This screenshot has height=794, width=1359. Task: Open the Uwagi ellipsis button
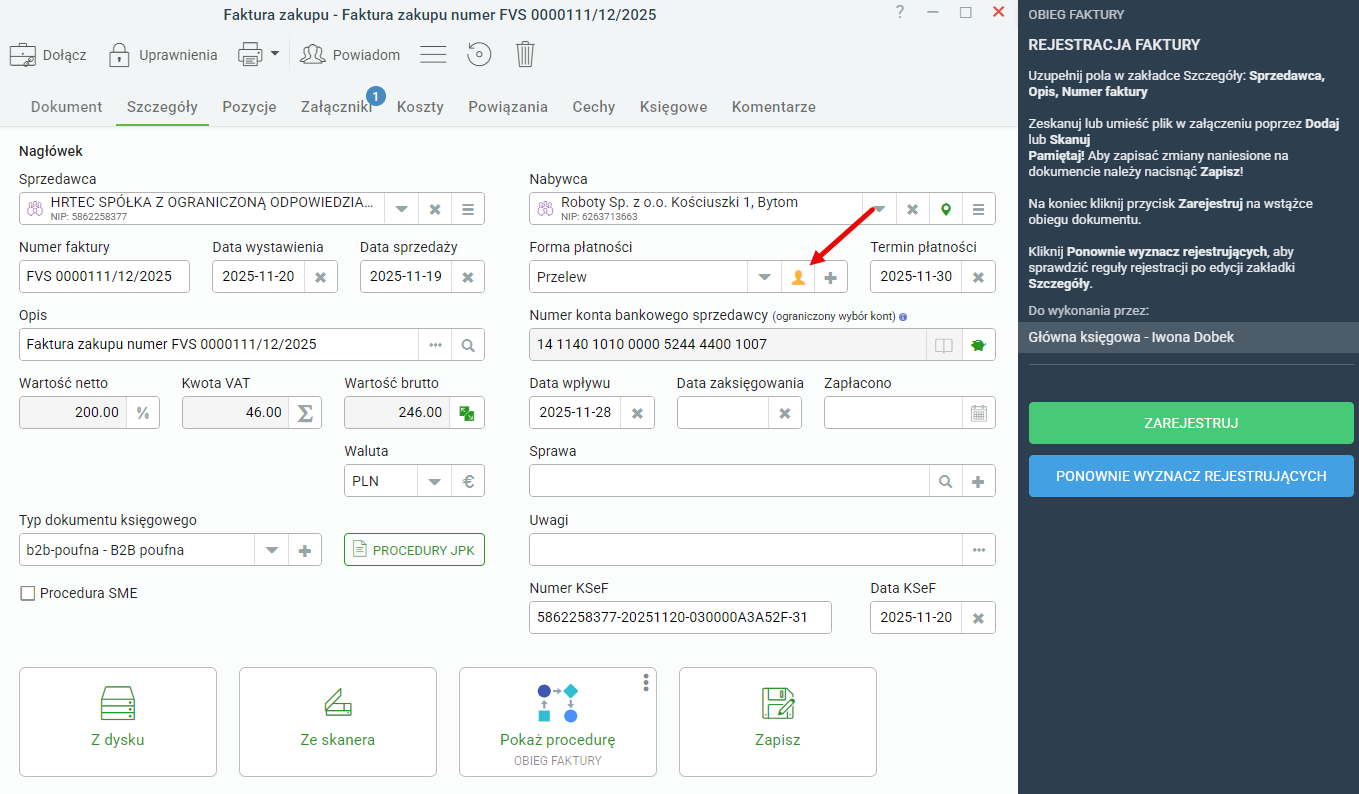pyautogui.click(x=978, y=550)
